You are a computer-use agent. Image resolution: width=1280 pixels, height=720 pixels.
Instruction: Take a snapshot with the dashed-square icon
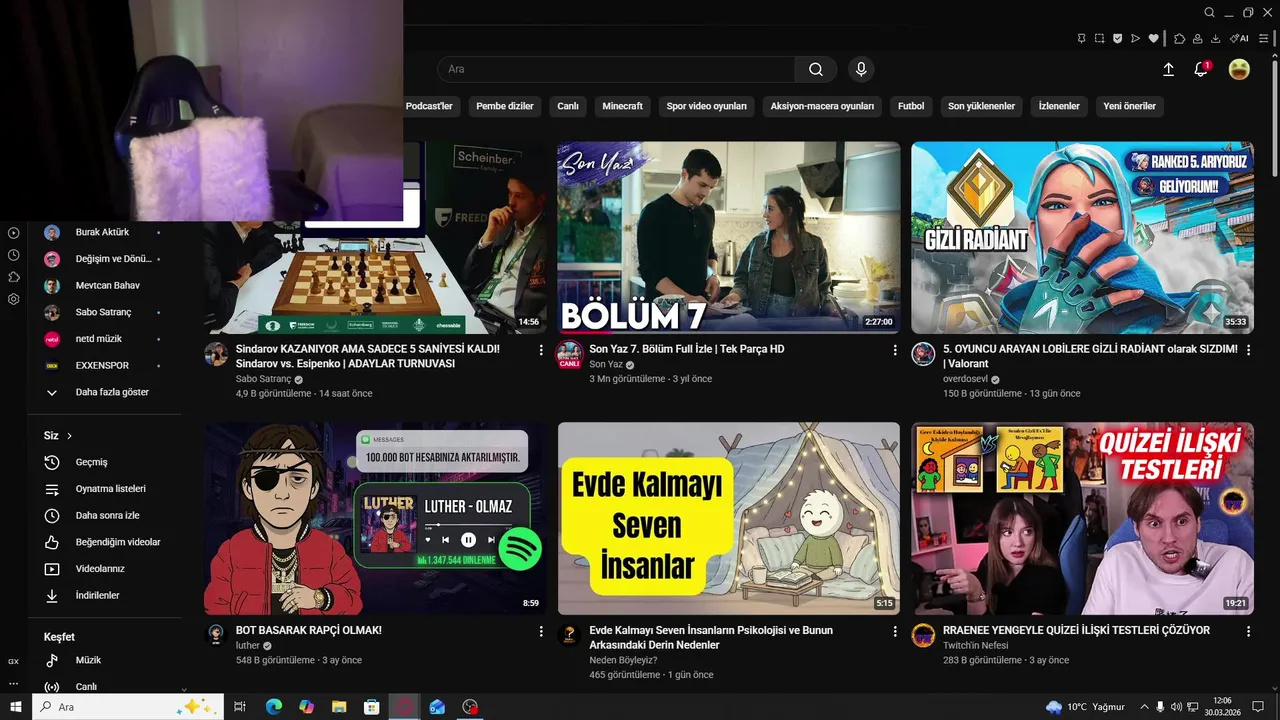tap(1099, 39)
